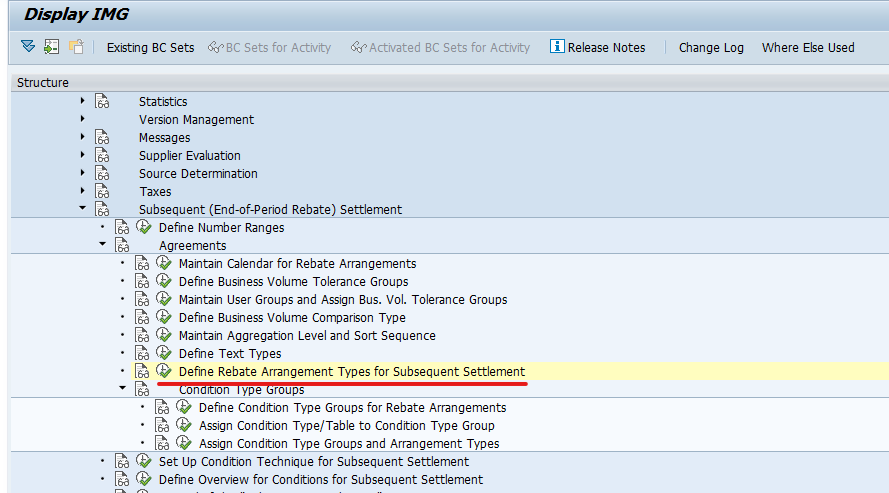Collapse Subsequent (End-of-Period Rebate) Settlement node
Viewport: 889px width, 493px height.
coord(83,208)
